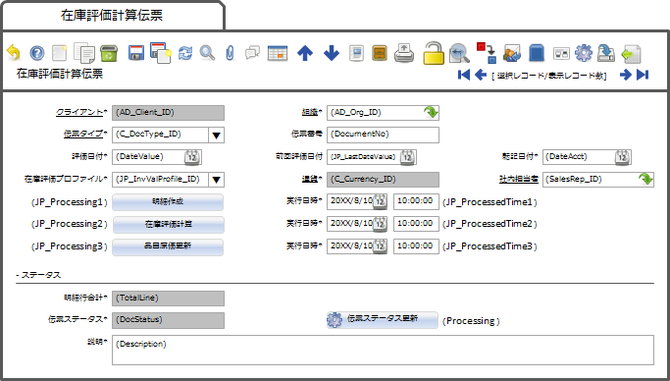Click the grey C_Currency_ID field

tap(383, 179)
